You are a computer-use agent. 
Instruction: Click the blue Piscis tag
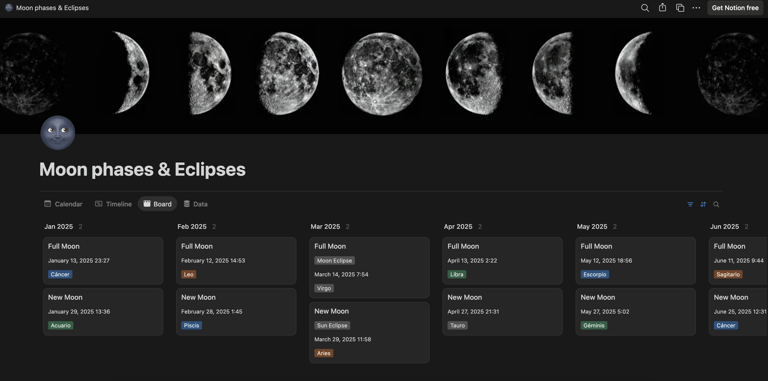click(192, 325)
